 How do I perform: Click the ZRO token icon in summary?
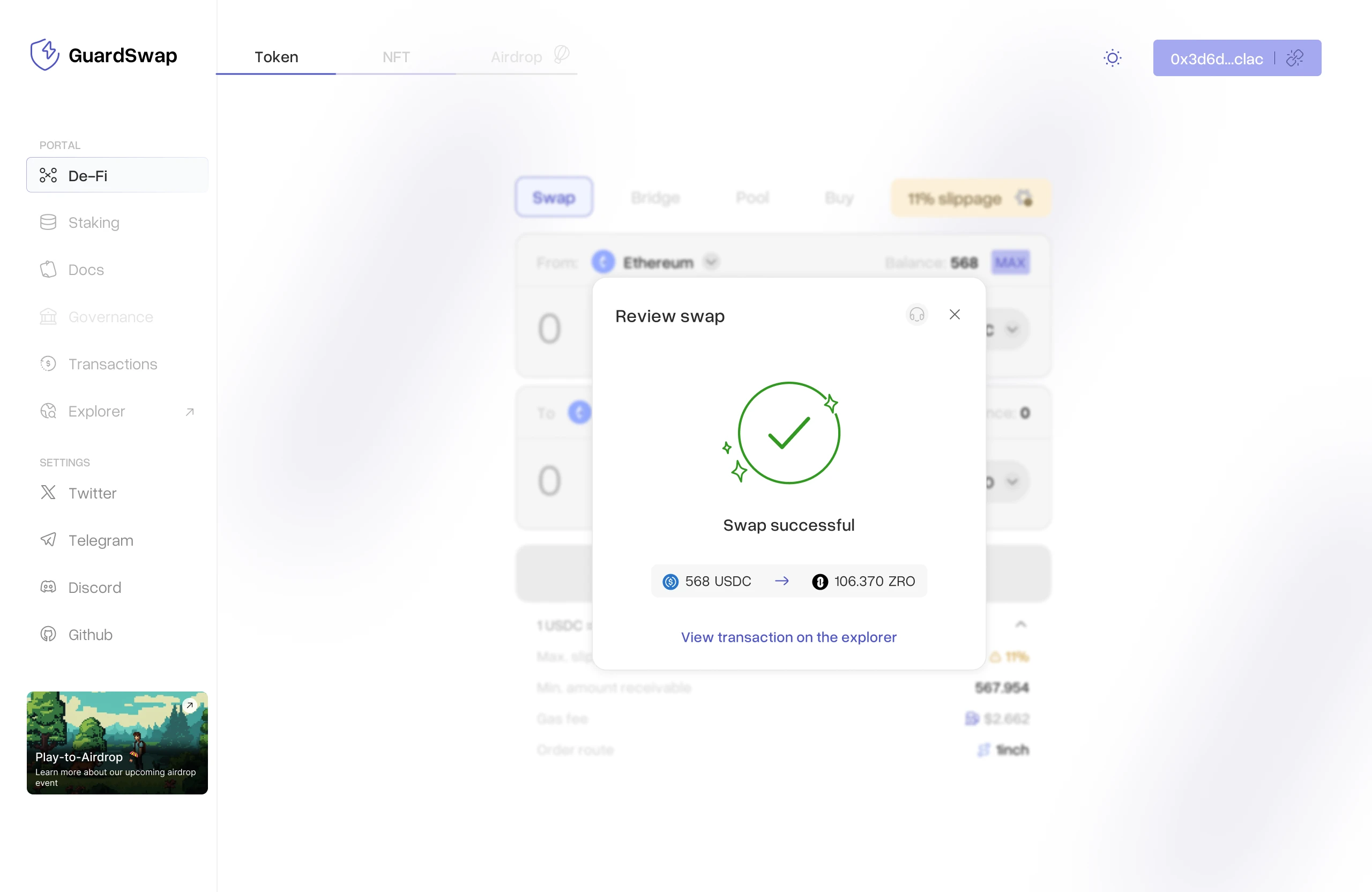(x=820, y=582)
